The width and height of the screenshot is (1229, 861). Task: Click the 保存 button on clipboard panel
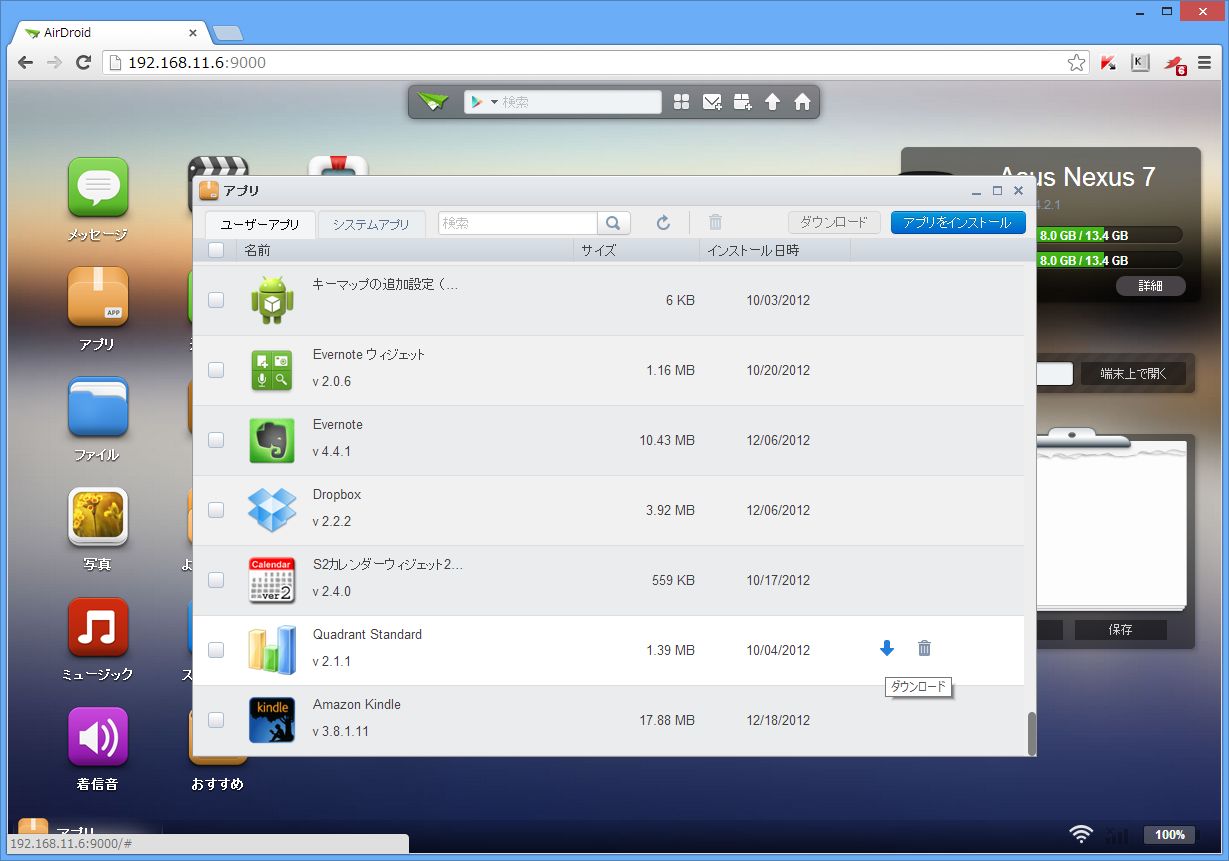pos(1120,630)
